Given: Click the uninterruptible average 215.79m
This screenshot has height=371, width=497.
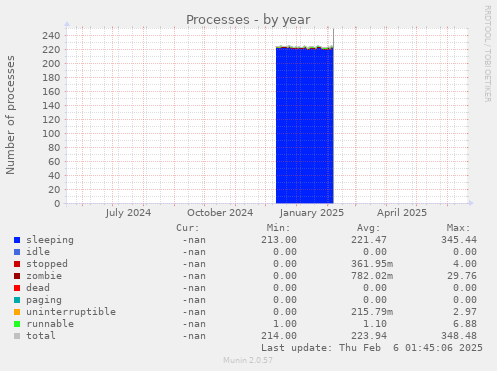Looking at the screenshot, I should pyautogui.click(x=372, y=312).
